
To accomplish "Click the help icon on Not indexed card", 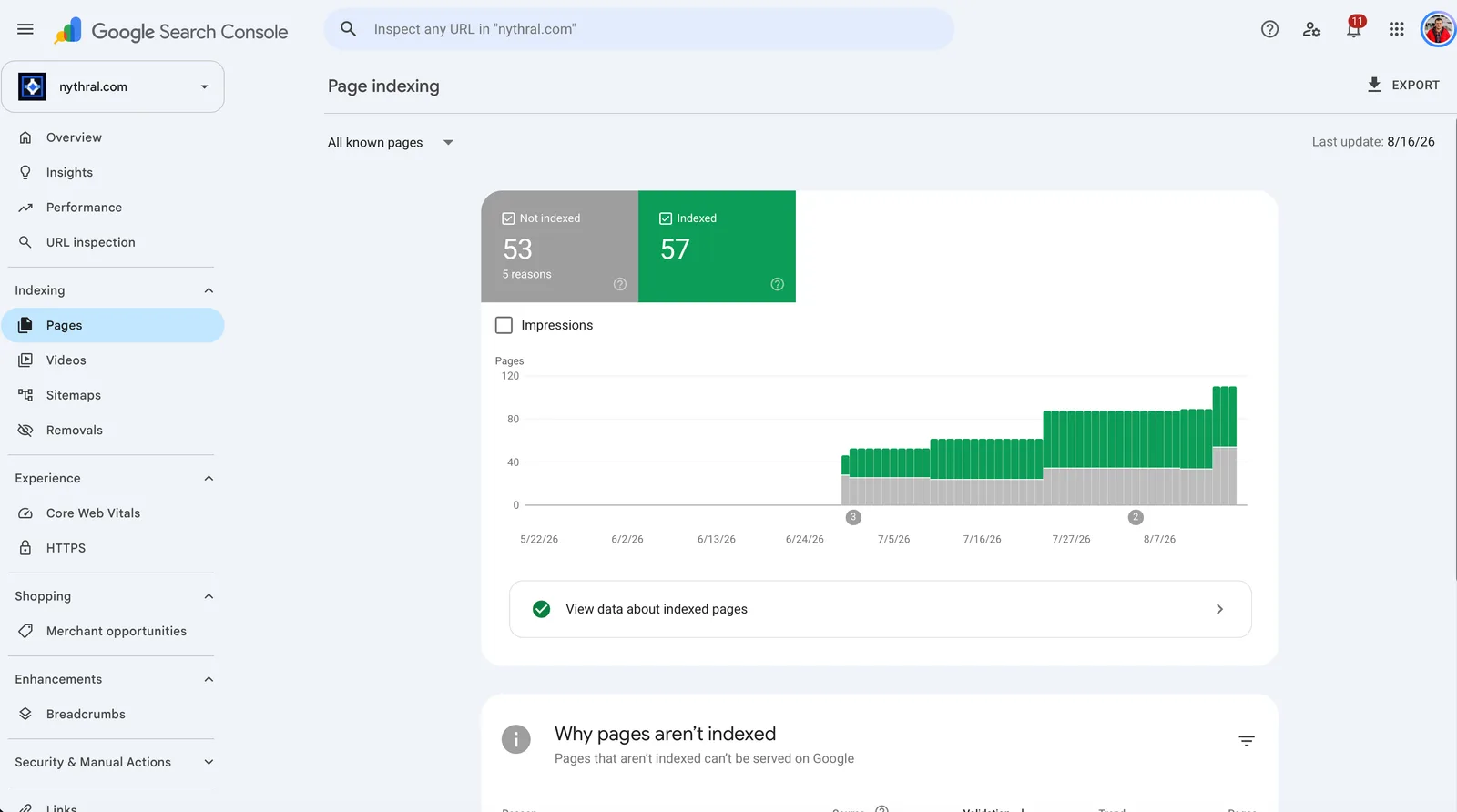I will pyautogui.click(x=620, y=284).
